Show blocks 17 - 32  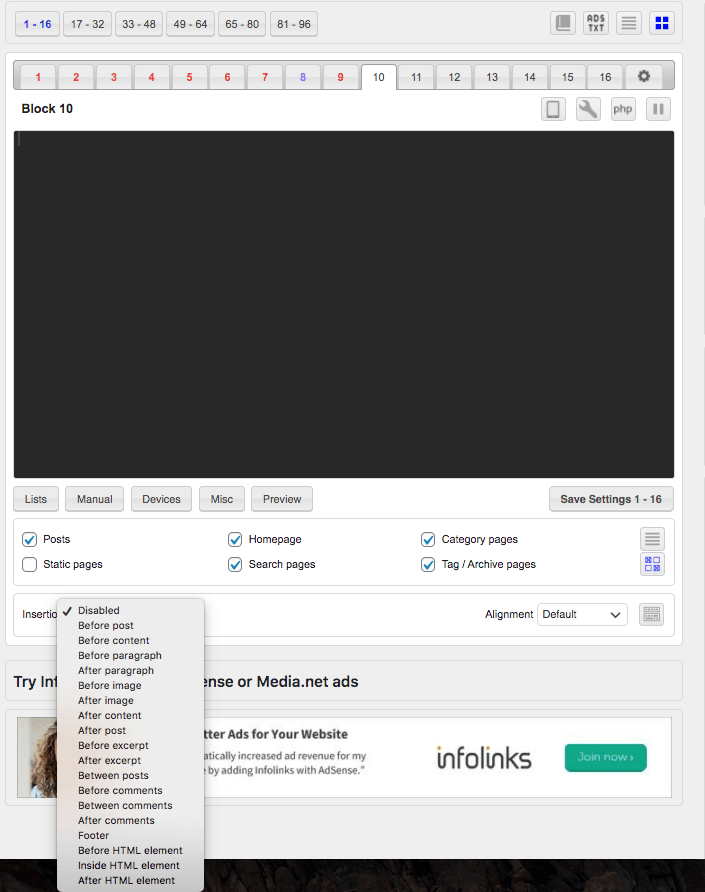[x=88, y=24]
